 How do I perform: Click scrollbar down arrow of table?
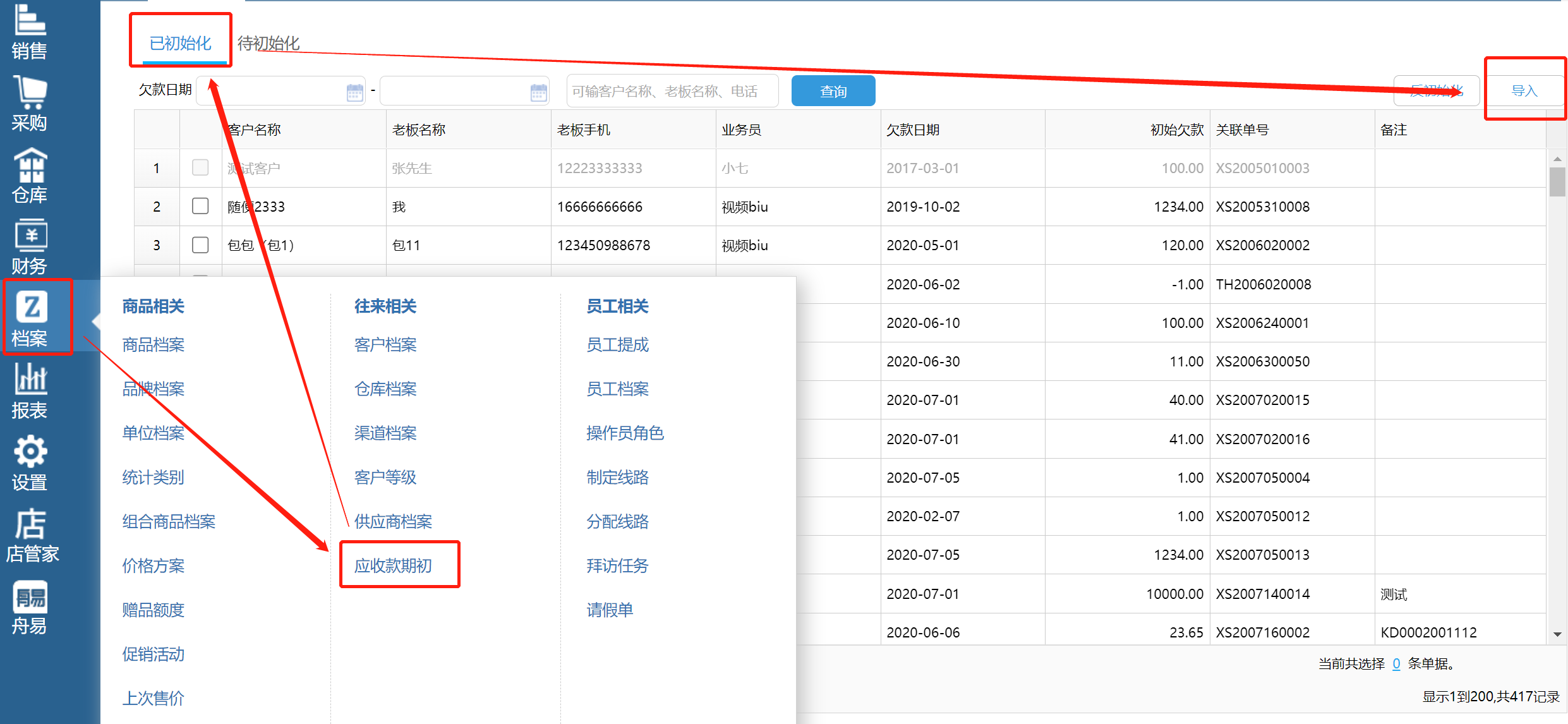[x=1557, y=634]
